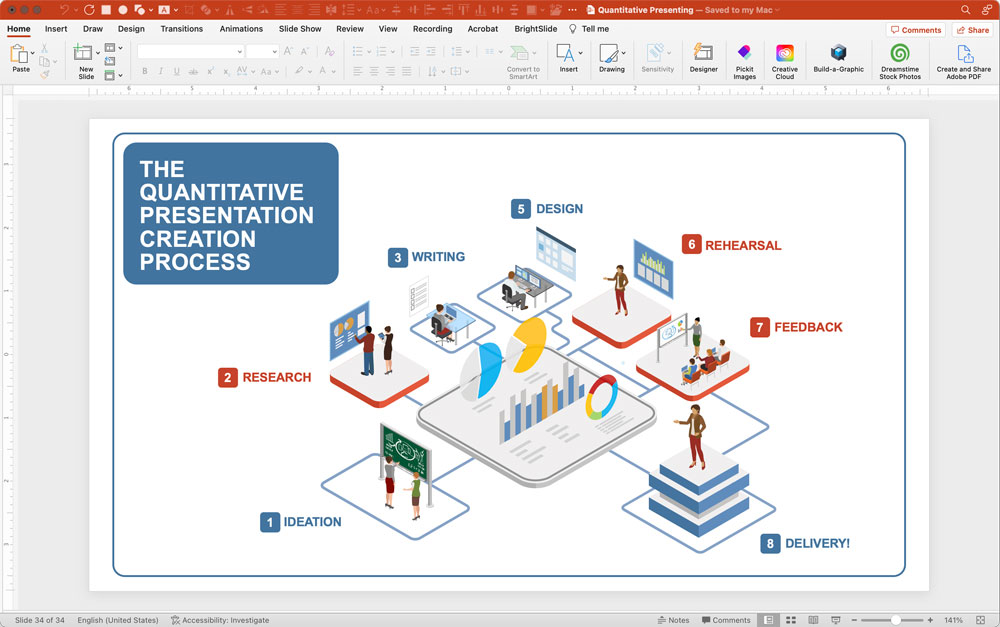Viewport: 1000px width, 627px height.
Task: Click the Decrease Font Size icon
Action: [305, 51]
